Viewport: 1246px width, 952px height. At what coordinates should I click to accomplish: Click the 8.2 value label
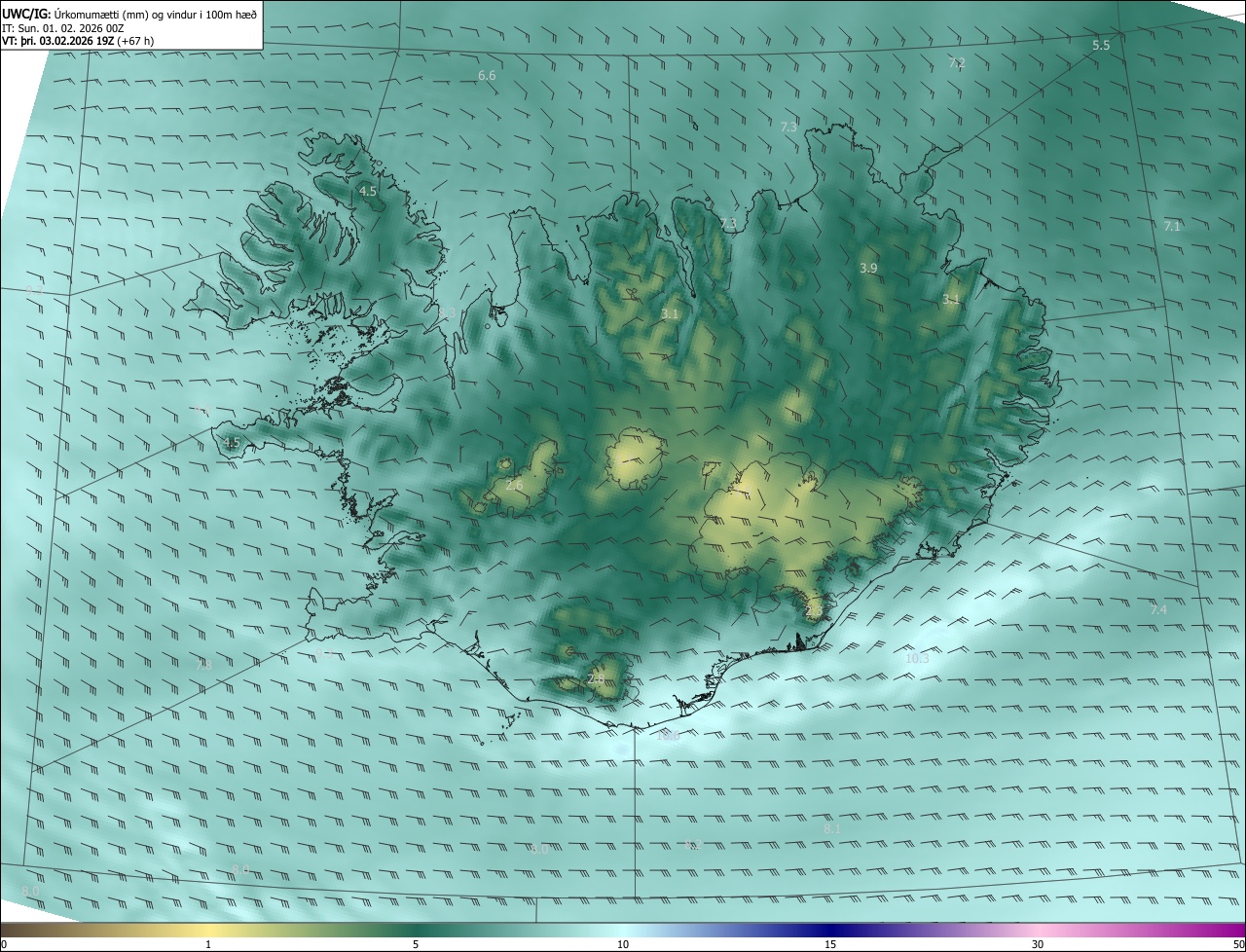coord(693,845)
